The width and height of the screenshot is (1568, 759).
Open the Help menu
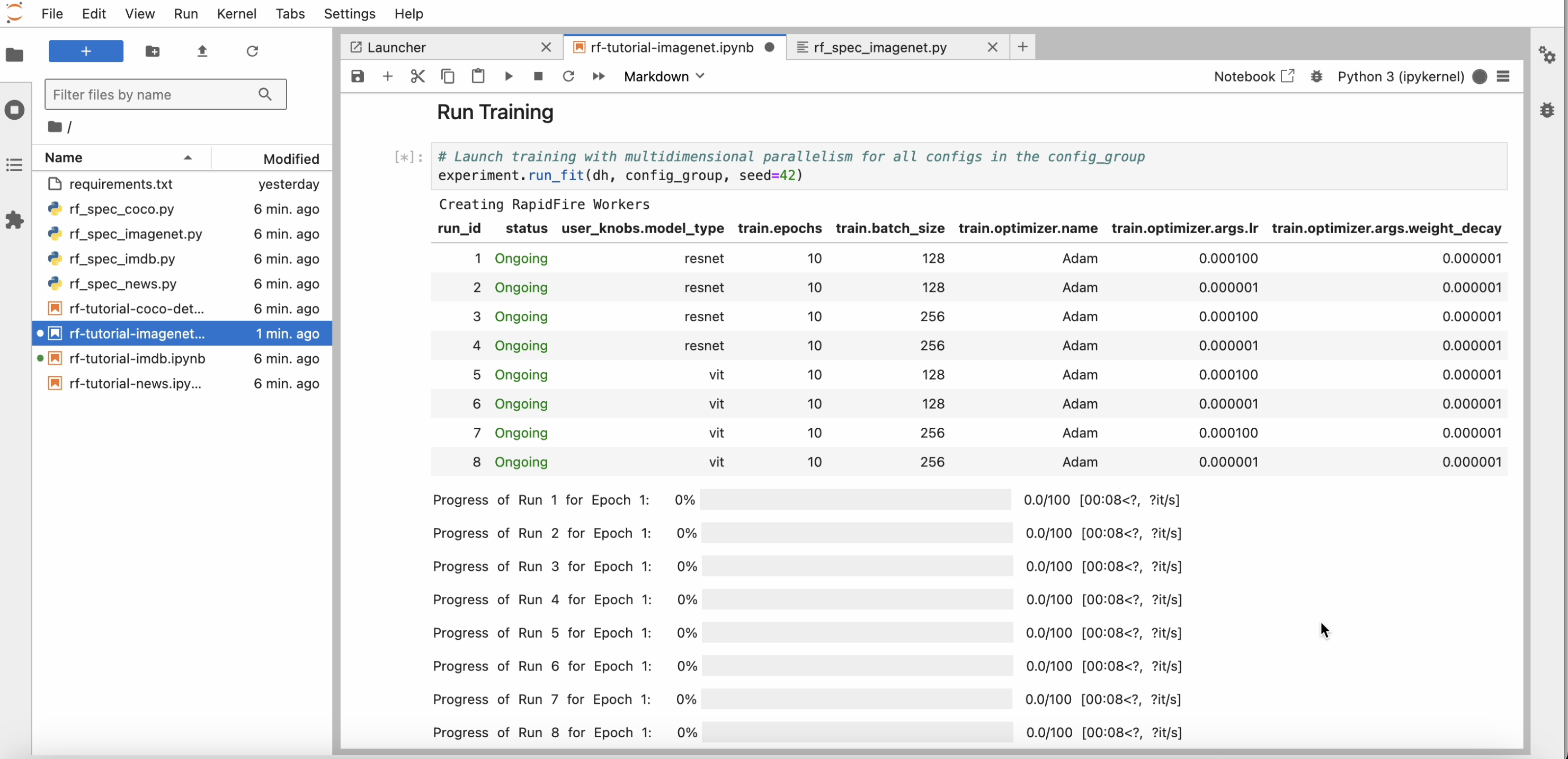coord(408,13)
